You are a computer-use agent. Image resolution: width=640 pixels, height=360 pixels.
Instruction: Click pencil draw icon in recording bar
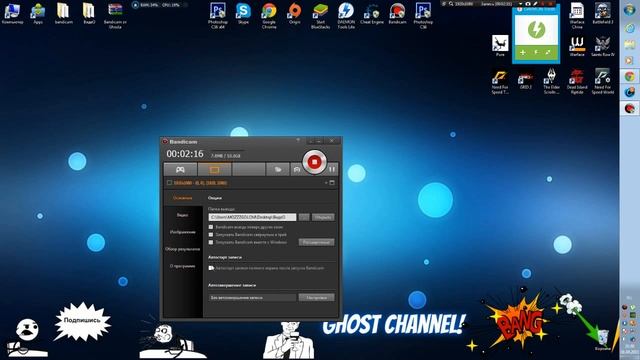(x=535, y=4)
